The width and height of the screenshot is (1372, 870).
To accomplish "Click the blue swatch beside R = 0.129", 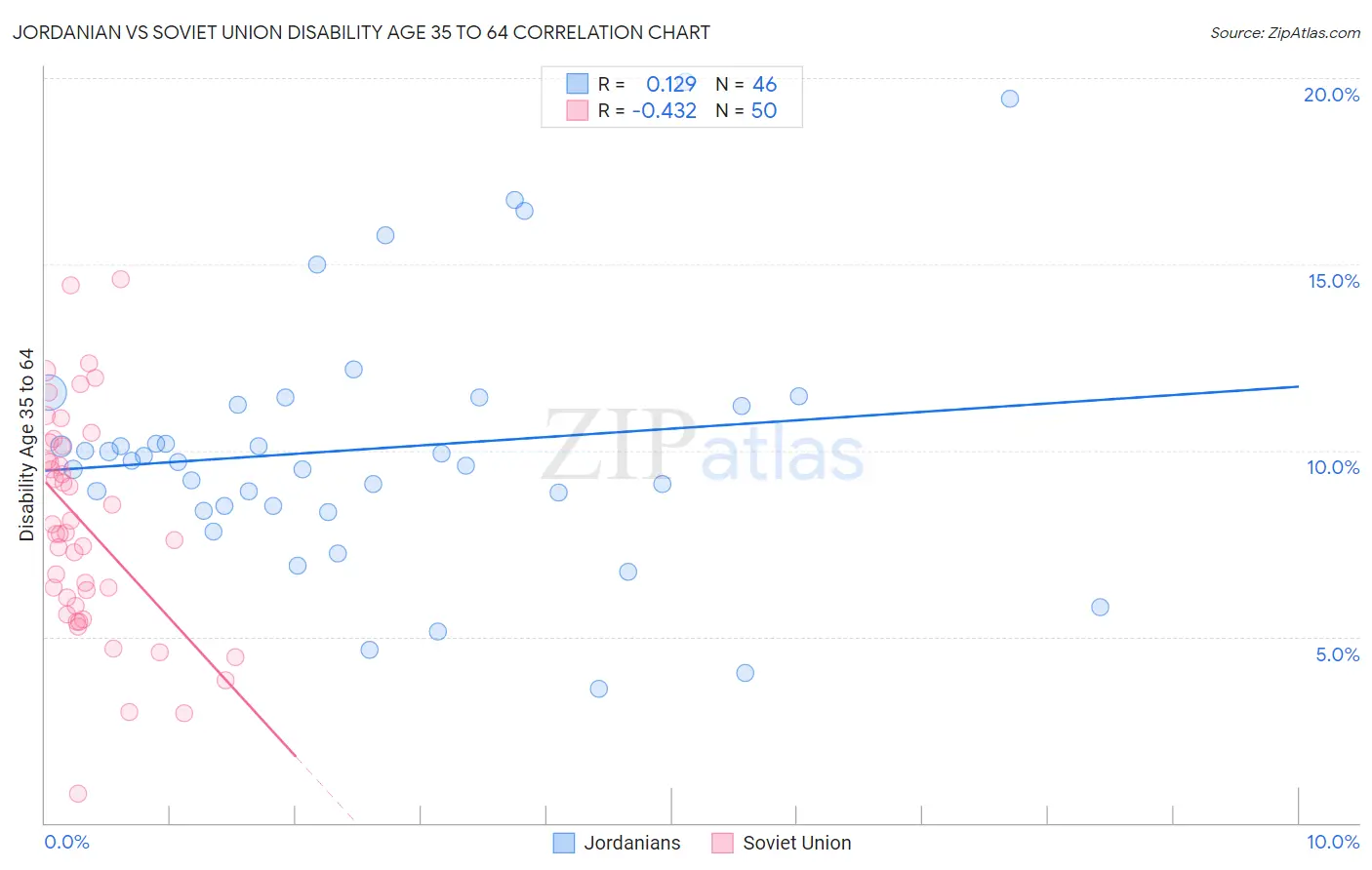I will pyautogui.click(x=578, y=84).
